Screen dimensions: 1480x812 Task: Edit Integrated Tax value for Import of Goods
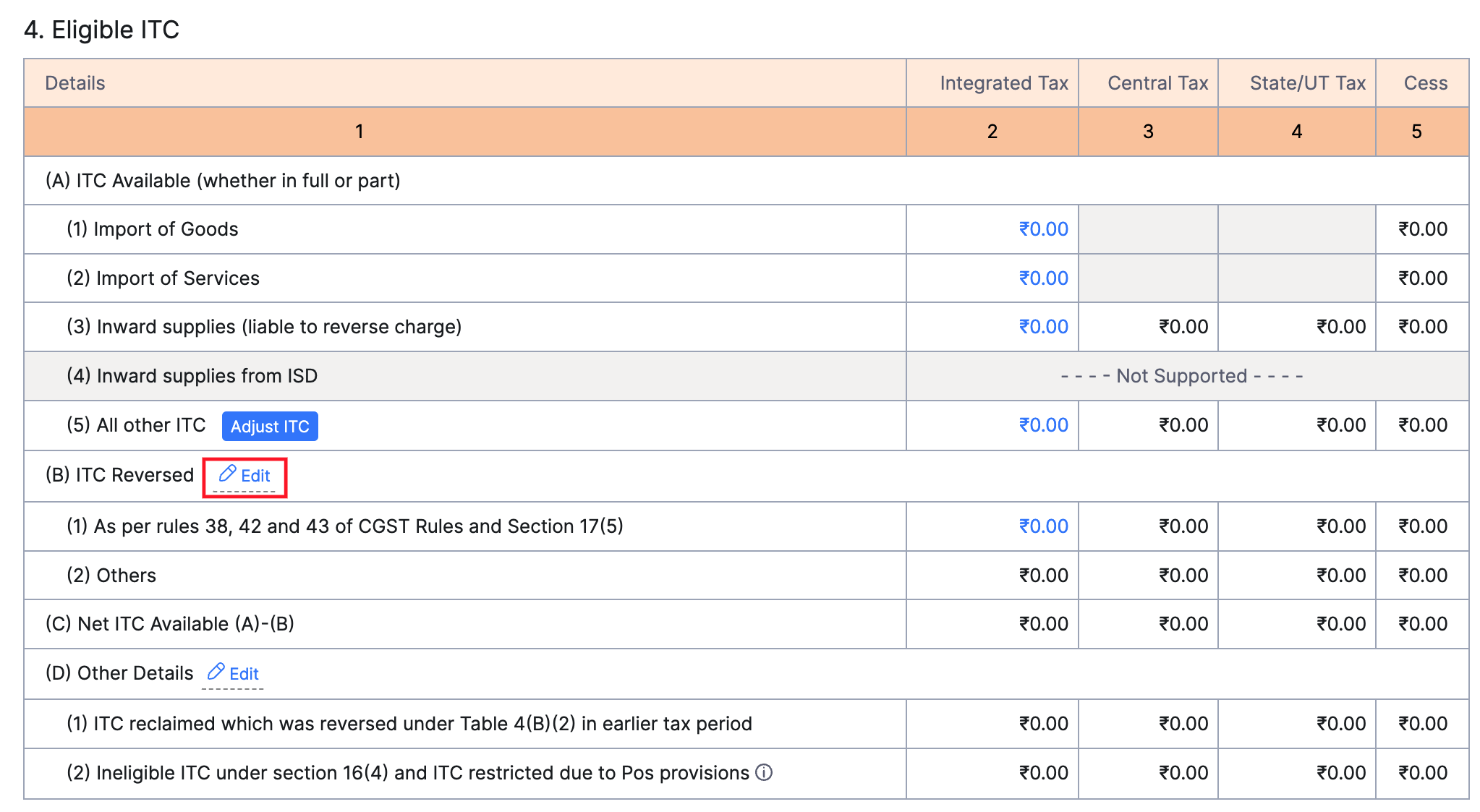[1044, 228]
